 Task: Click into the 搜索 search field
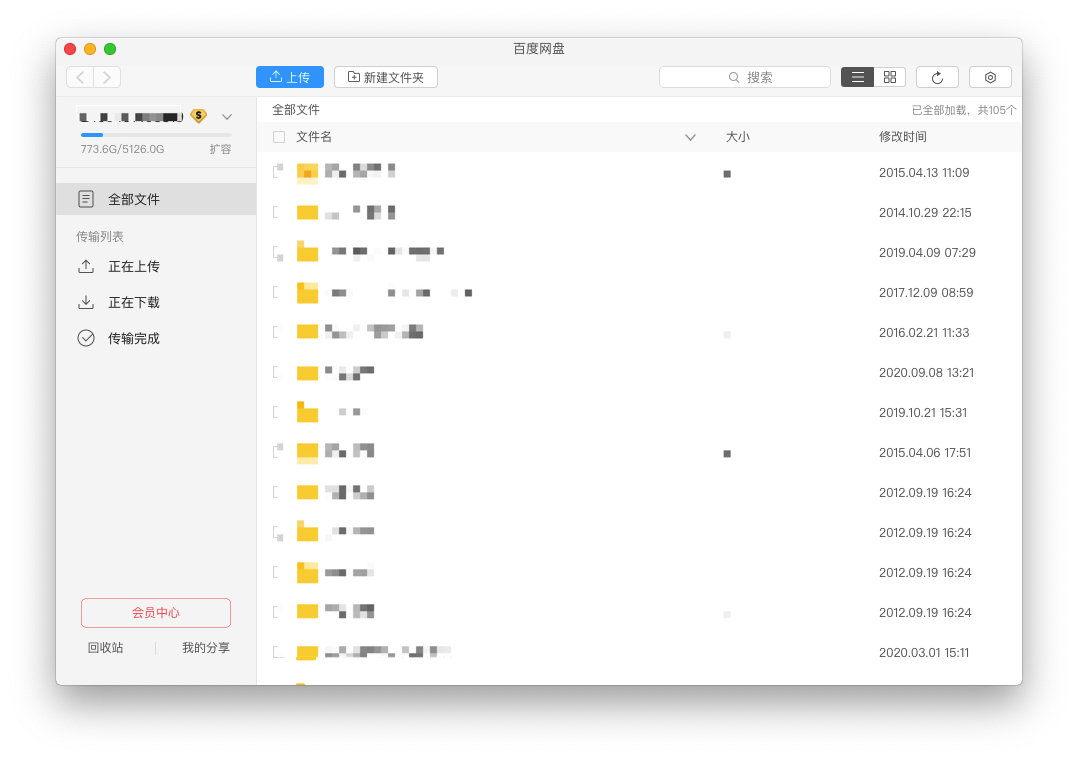coord(745,77)
